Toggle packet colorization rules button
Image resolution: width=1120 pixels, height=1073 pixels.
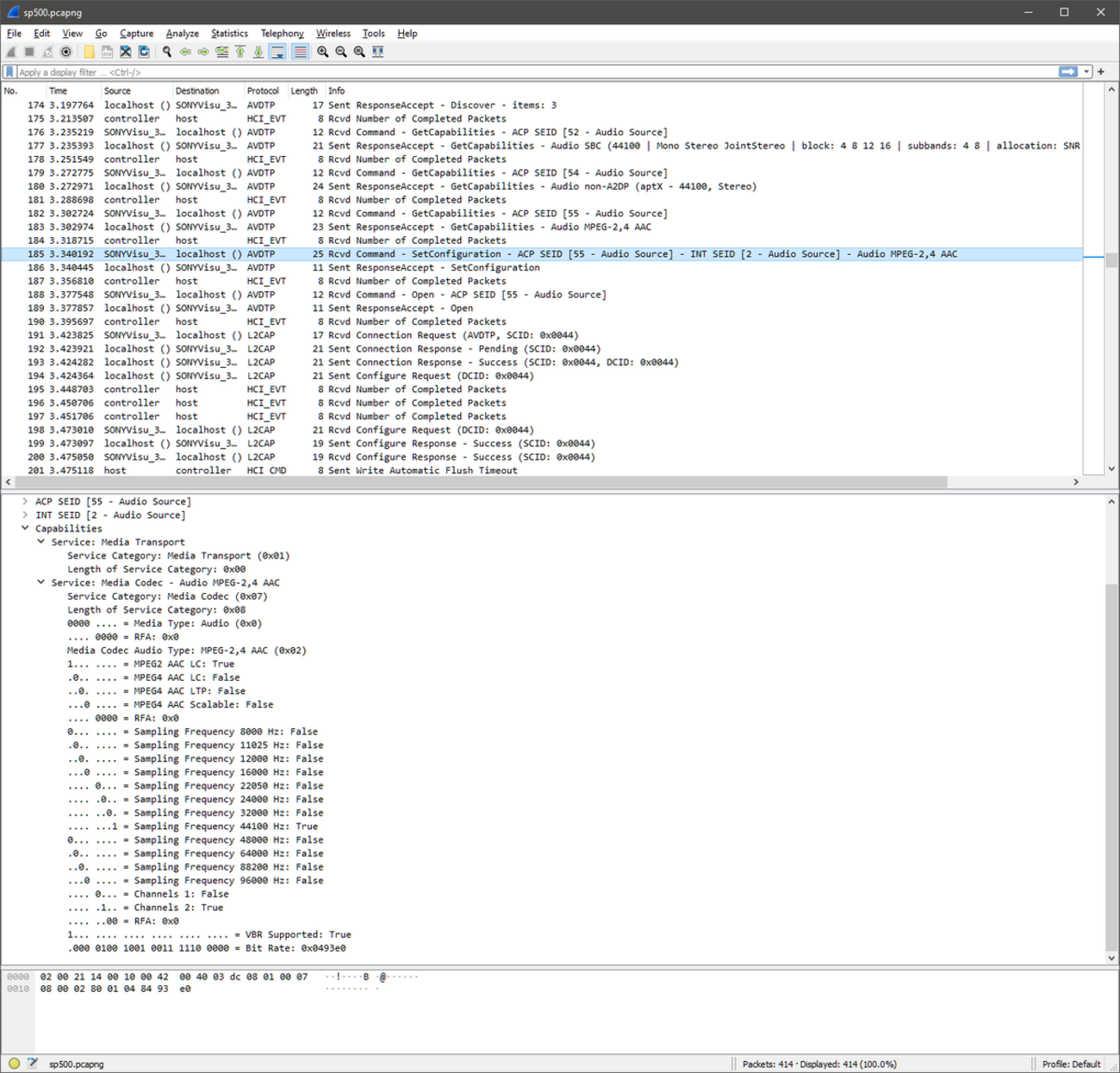300,52
